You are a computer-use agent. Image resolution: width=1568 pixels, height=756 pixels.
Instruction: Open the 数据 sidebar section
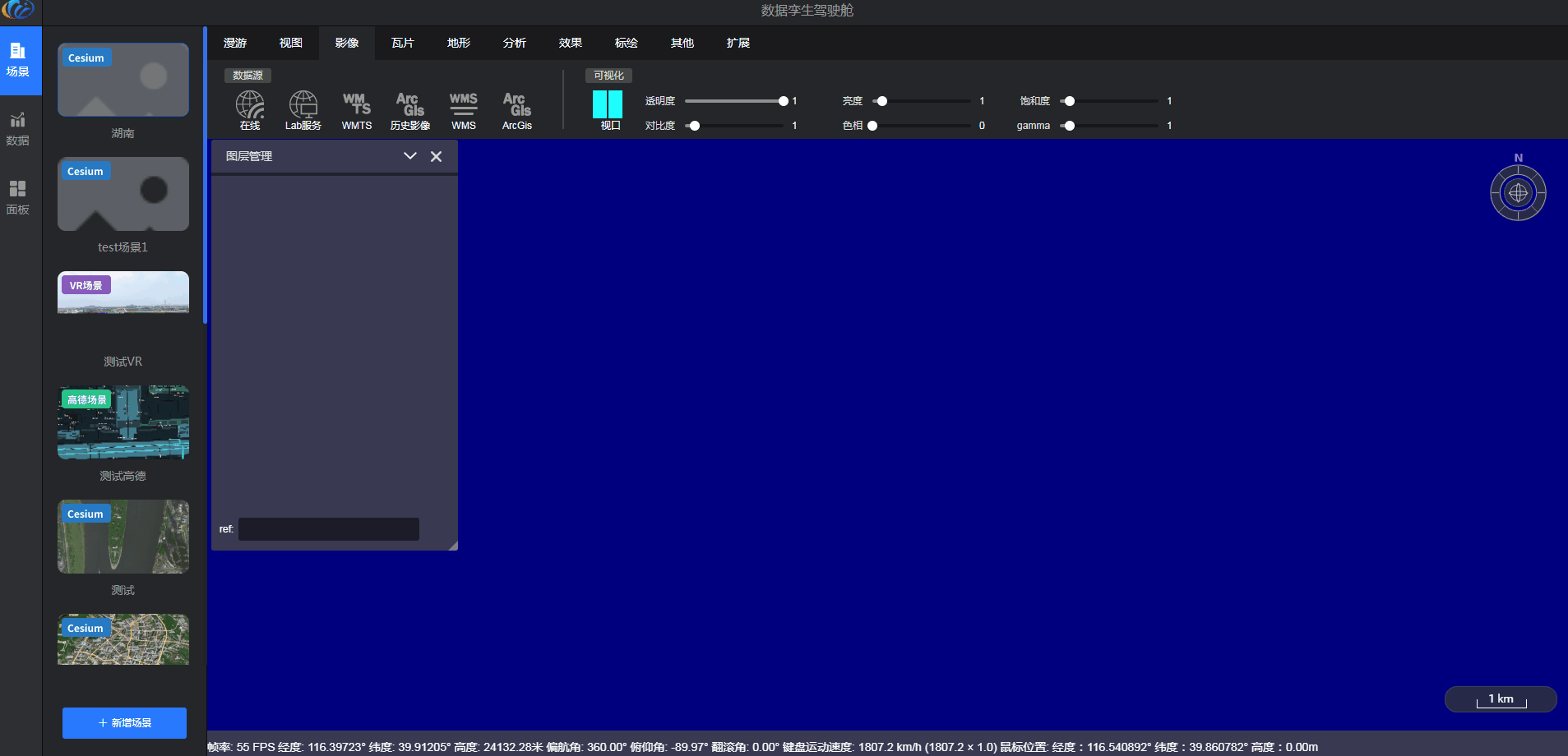coord(18,129)
